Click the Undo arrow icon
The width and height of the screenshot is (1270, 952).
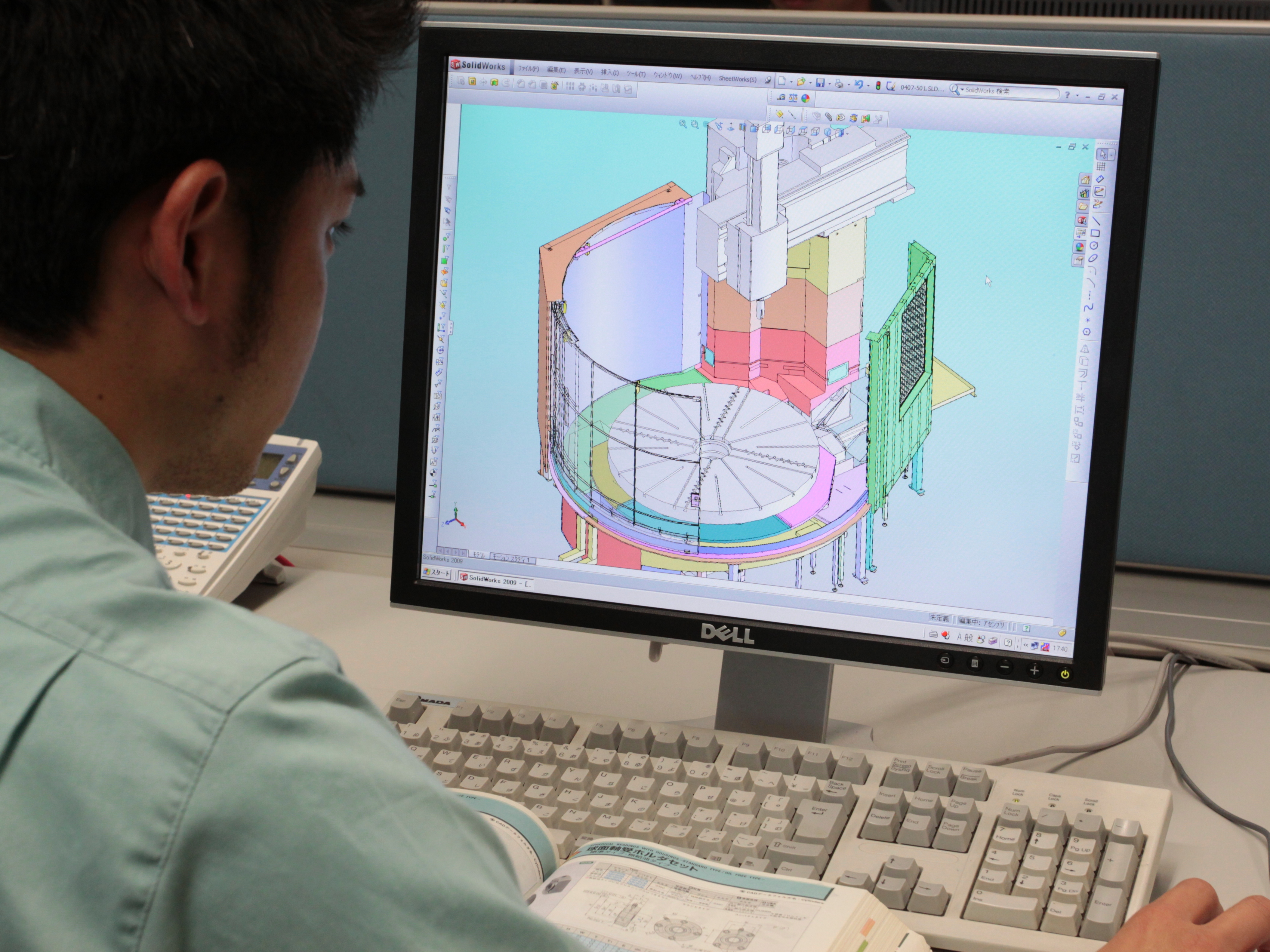(x=859, y=85)
